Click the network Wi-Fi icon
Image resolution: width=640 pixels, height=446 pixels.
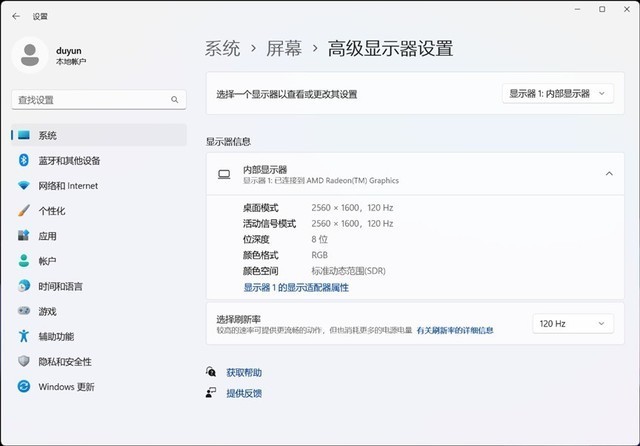(24, 186)
